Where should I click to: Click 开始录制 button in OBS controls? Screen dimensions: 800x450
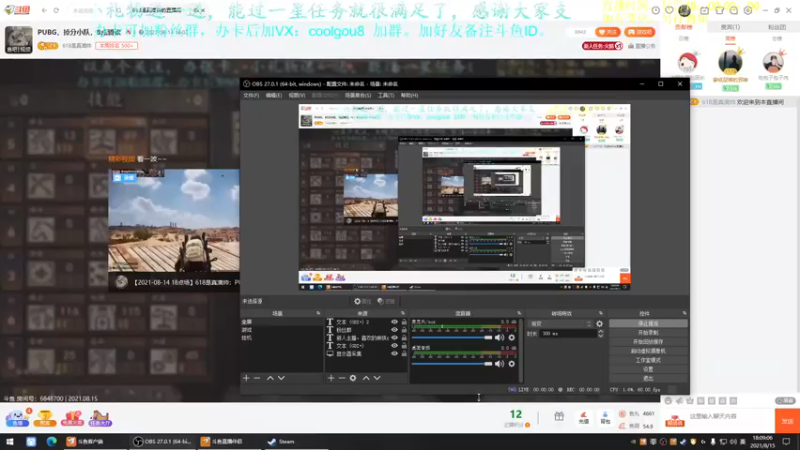point(648,333)
